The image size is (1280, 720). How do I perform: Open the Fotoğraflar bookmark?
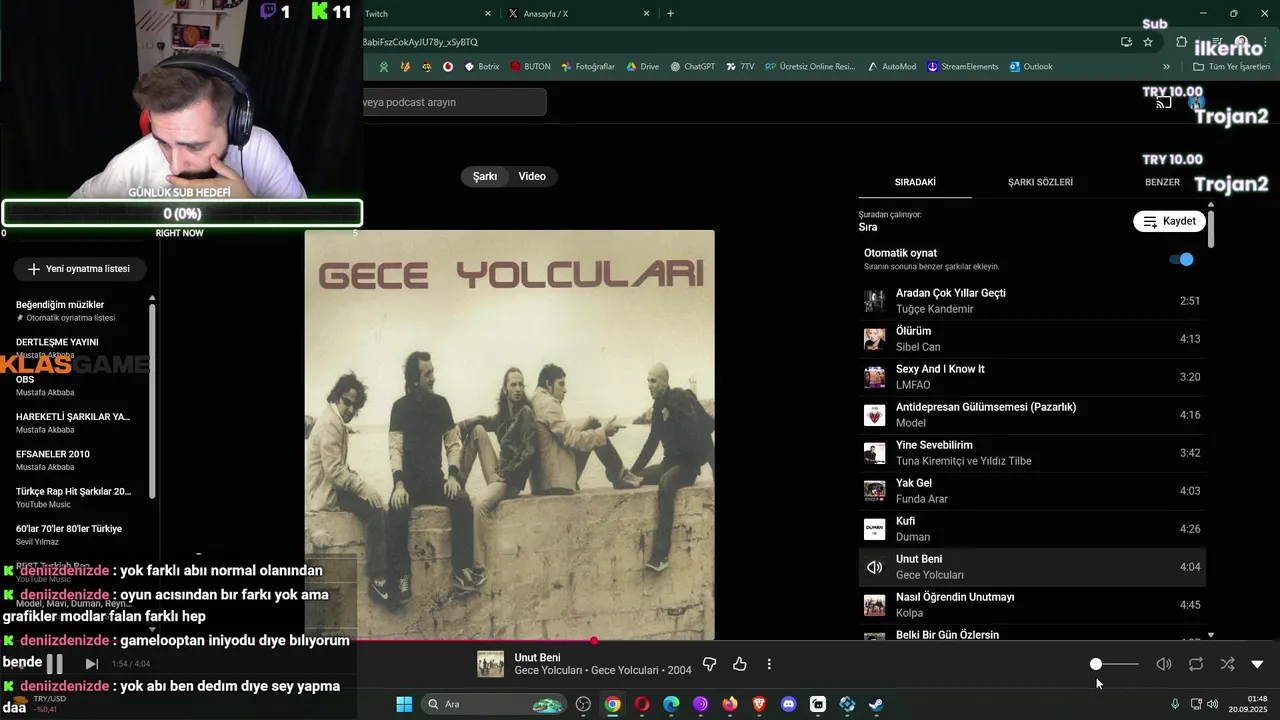pyautogui.click(x=588, y=67)
